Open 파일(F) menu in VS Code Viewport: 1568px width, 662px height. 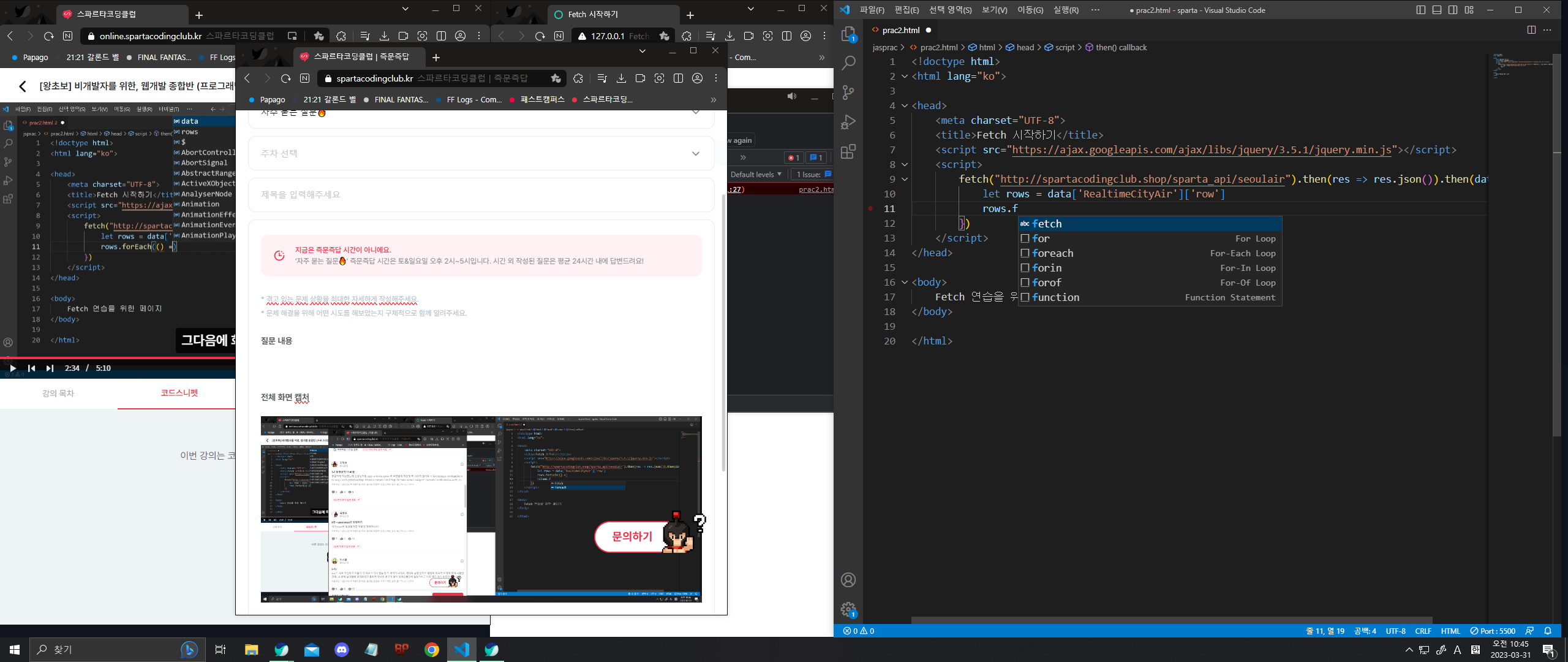click(x=872, y=10)
